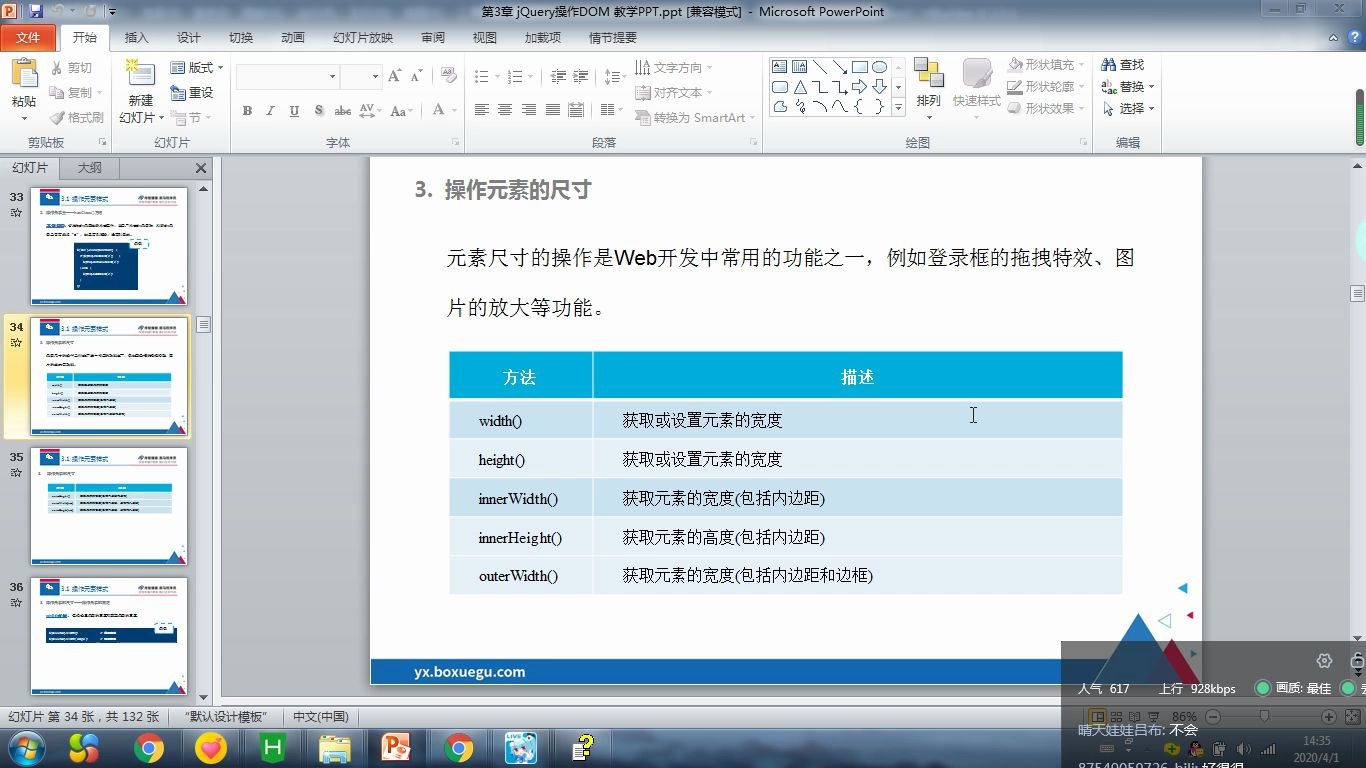The height and width of the screenshot is (768, 1366).
Task: Open the Layout (版式) dropdown
Action: click(196, 67)
